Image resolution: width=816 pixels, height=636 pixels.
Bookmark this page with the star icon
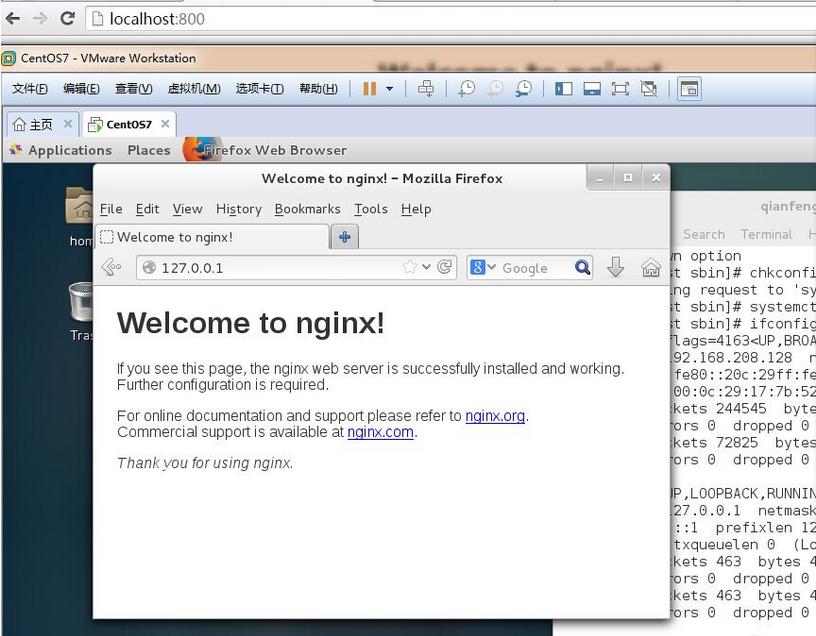click(x=410, y=268)
